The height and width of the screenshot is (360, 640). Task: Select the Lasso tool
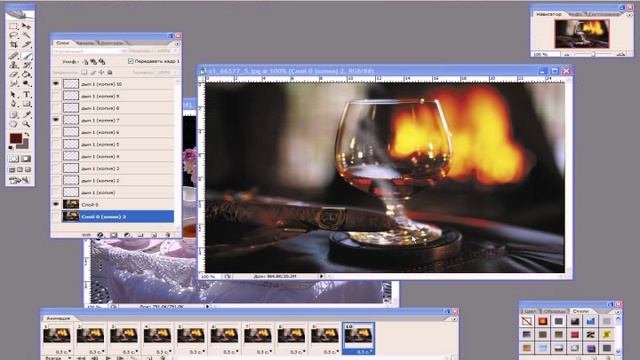(x=13, y=36)
